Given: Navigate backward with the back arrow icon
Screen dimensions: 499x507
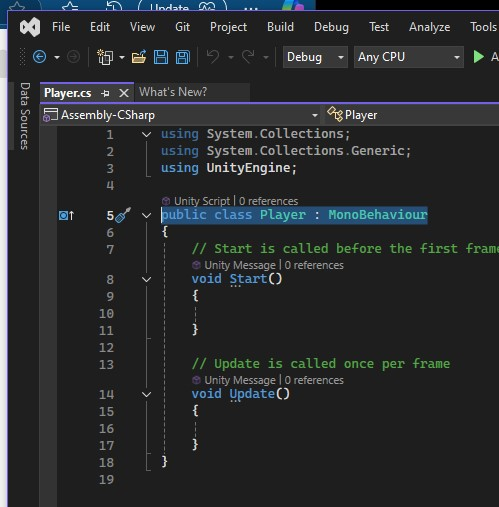Looking at the screenshot, I should tap(40, 57).
